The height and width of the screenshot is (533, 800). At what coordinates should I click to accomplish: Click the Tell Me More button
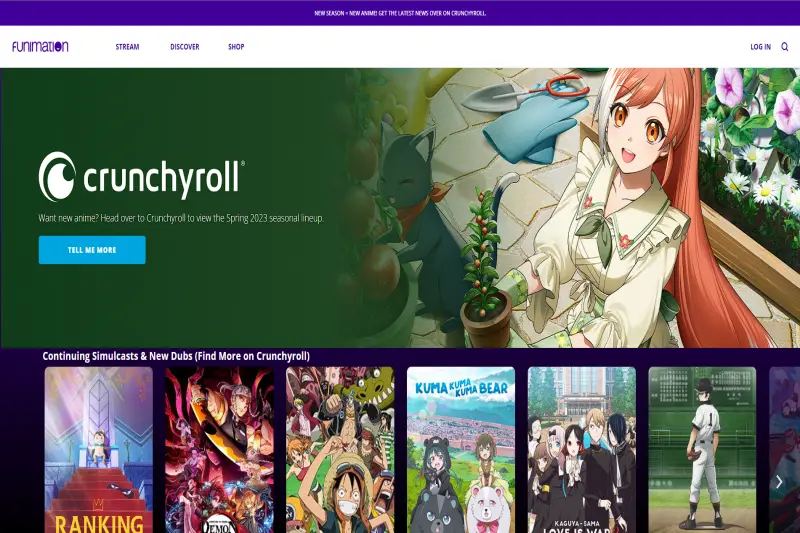click(x=92, y=250)
